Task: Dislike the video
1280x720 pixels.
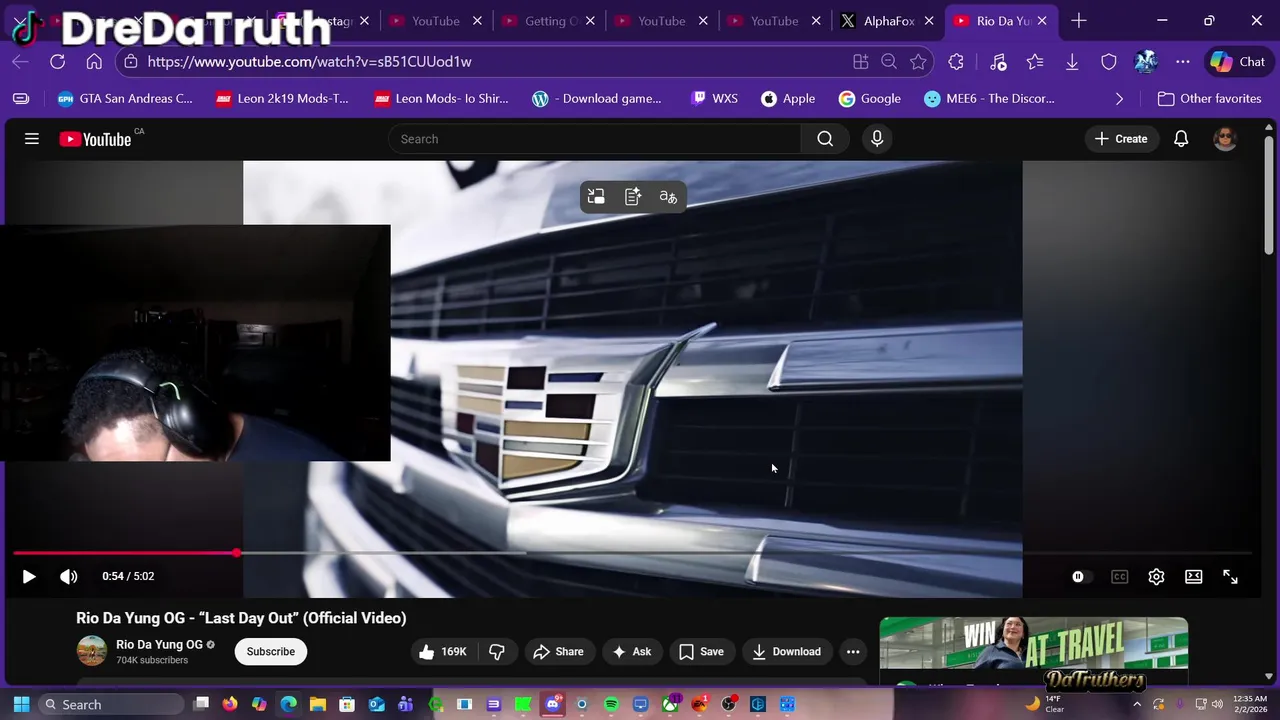Action: coord(497,652)
